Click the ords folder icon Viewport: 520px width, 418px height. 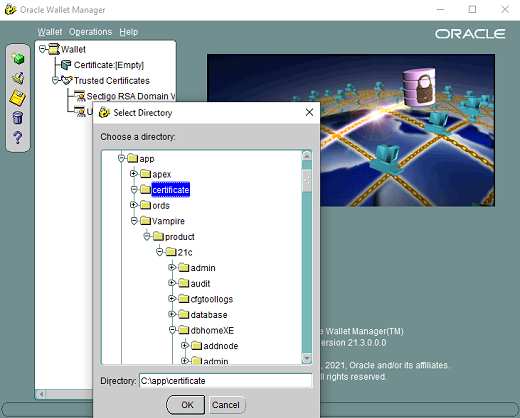[x=145, y=205]
